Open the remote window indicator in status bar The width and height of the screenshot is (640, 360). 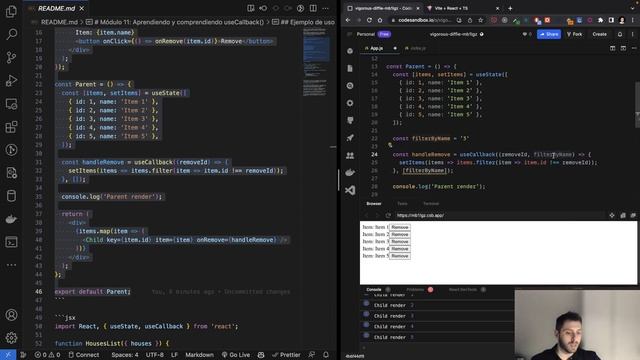pyautogui.click(x=8, y=355)
